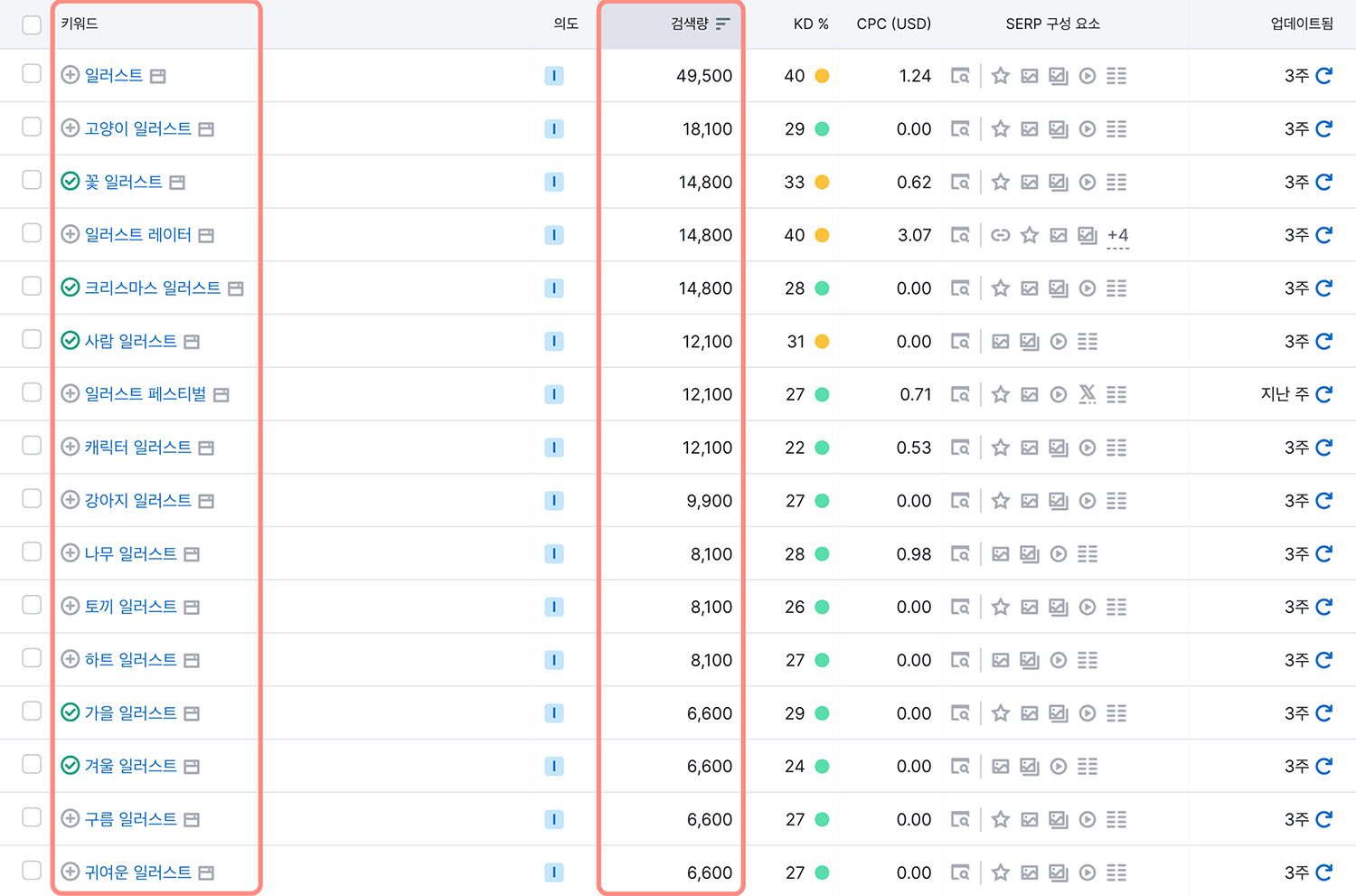1356x896 pixels.
Task: Remove 꽃 일러스트 via green check icon
Action: pos(71,182)
